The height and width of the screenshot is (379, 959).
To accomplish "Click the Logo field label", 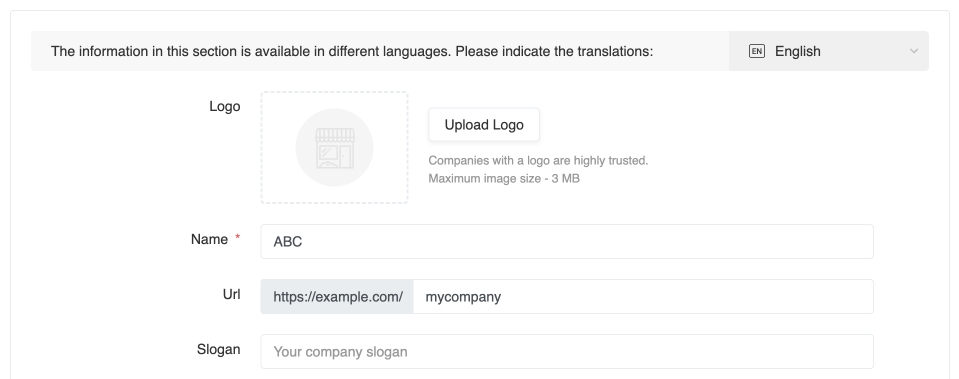I will [x=224, y=106].
